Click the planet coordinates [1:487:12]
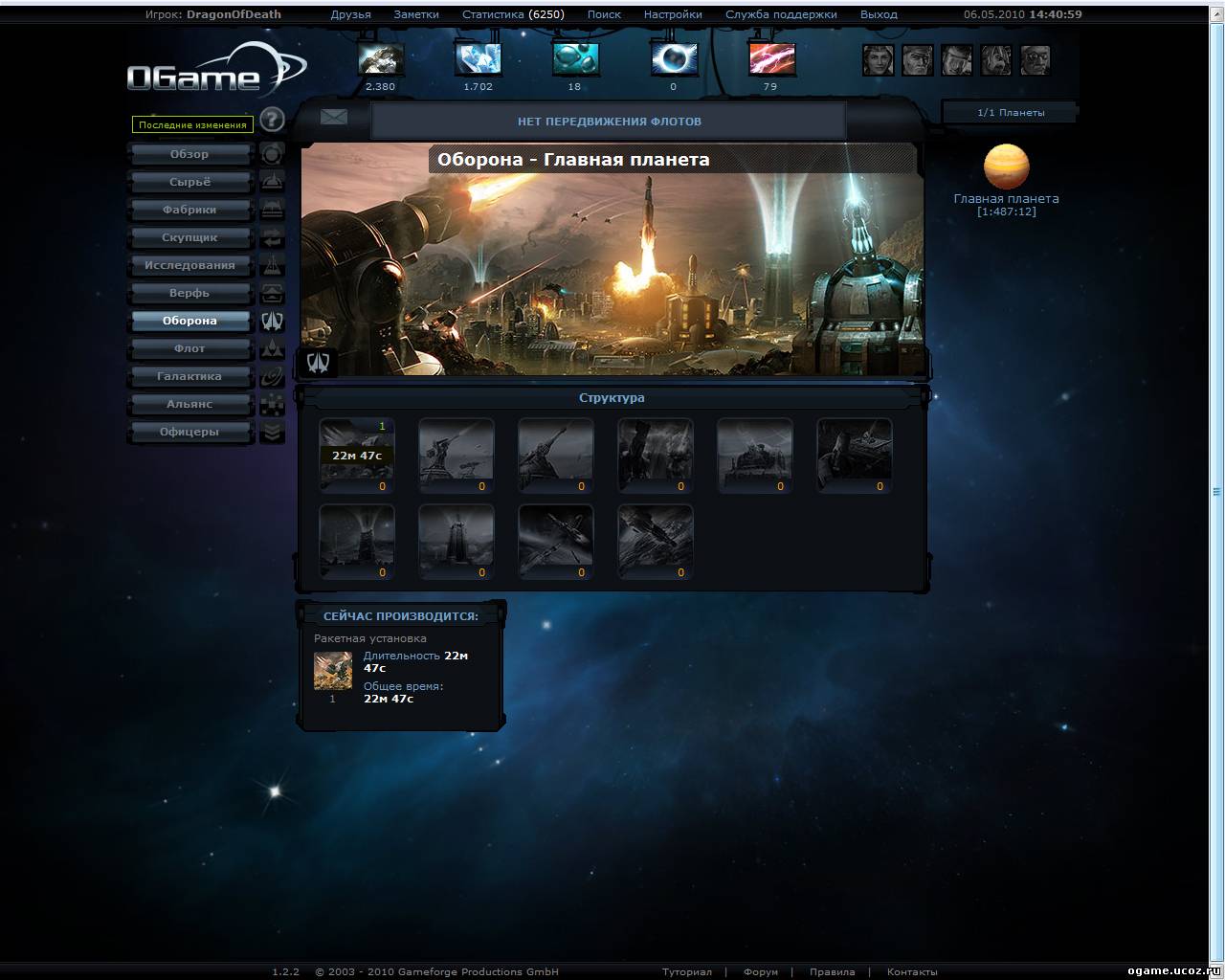Viewport: 1225px width, 980px height. tap(1006, 212)
